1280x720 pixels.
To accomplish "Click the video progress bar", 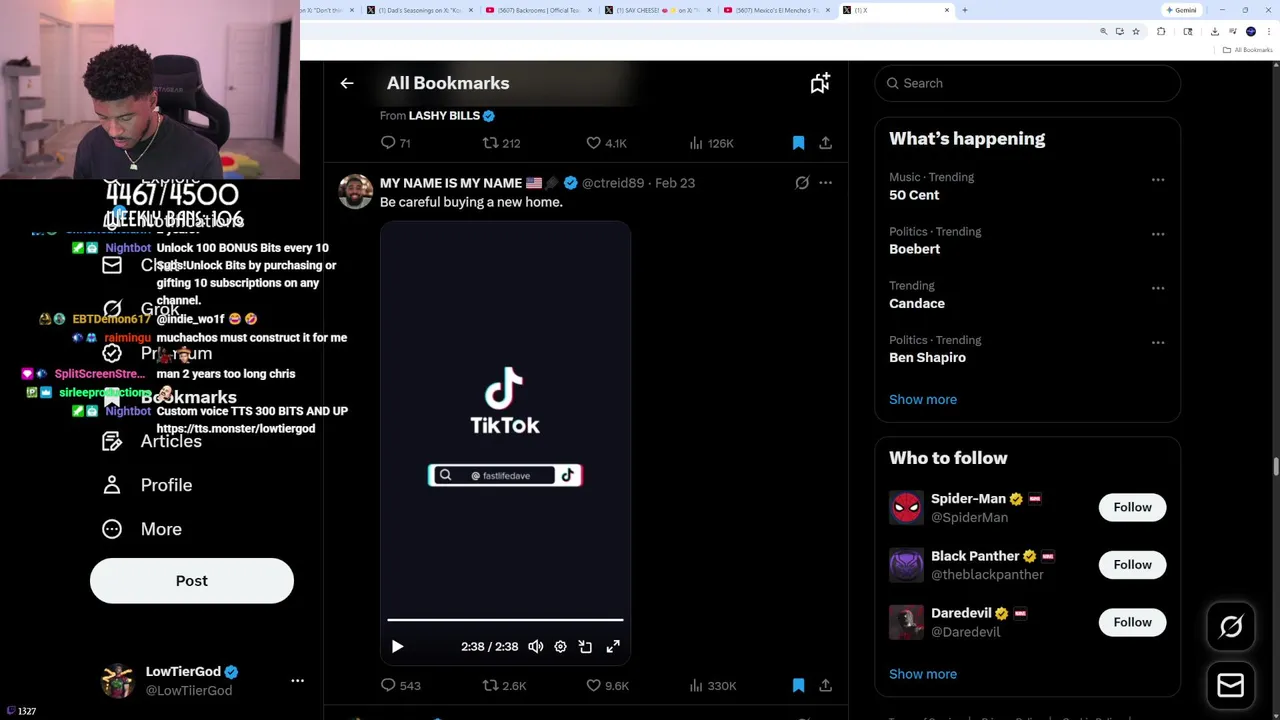I will pos(505,620).
